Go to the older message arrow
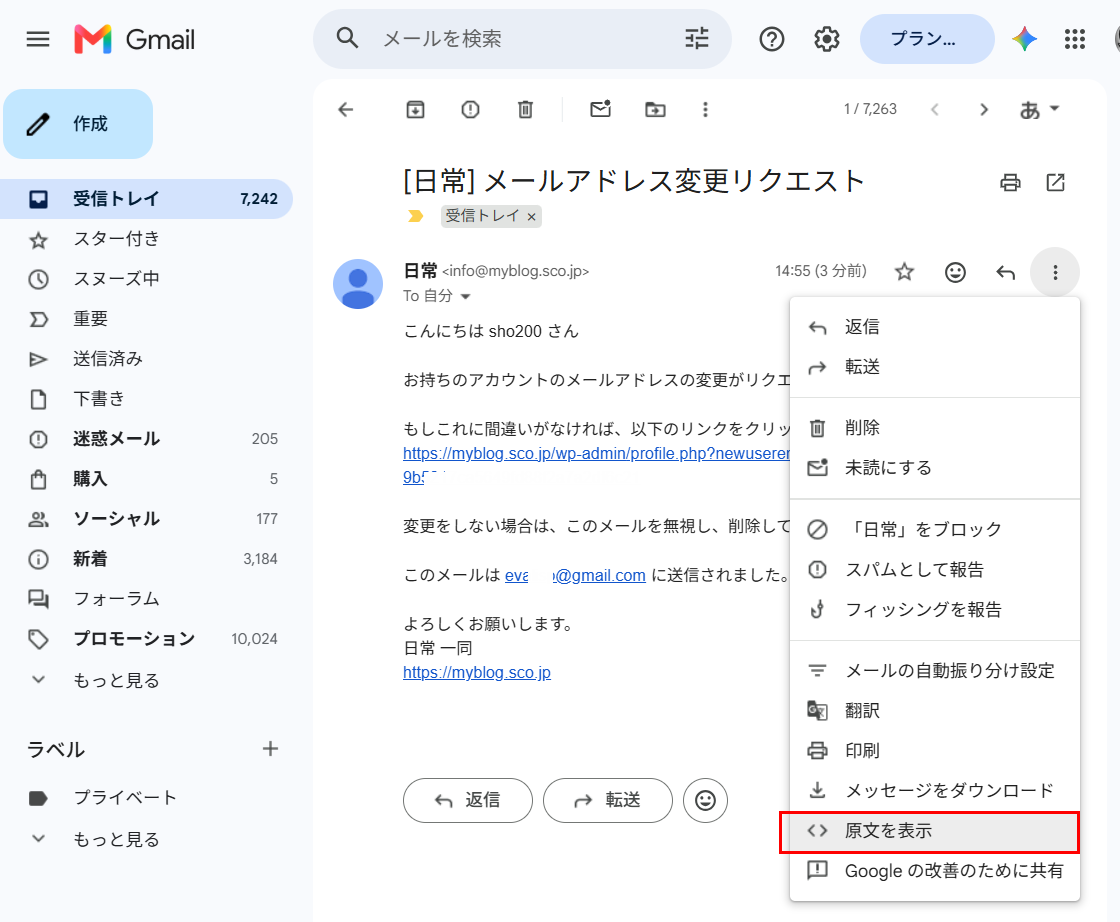 tap(984, 109)
